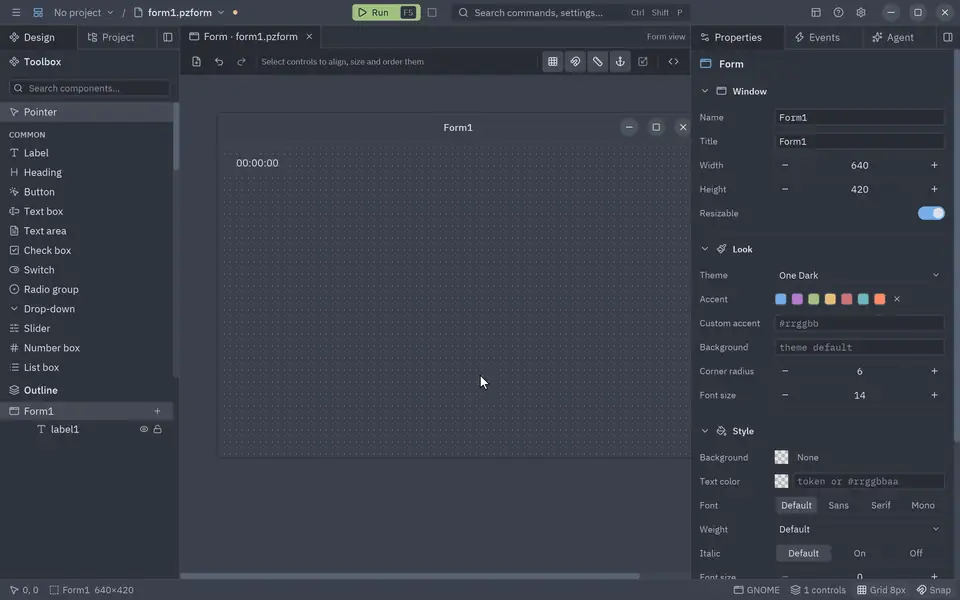Decrease the Height value with minus
This screenshot has height=600, width=960.
pos(785,189)
